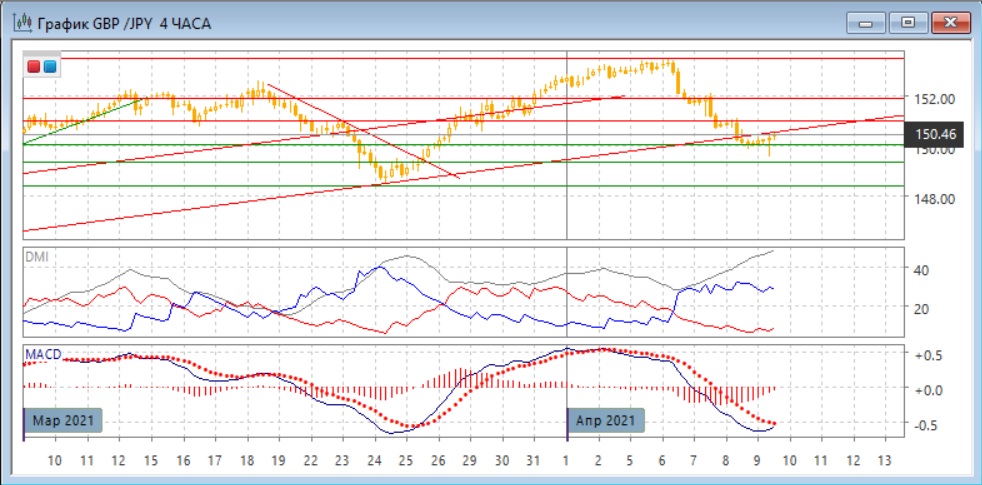Click the blue square icon on the chart
The height and width of the screenshot is (485, 982).
point(49,67)
